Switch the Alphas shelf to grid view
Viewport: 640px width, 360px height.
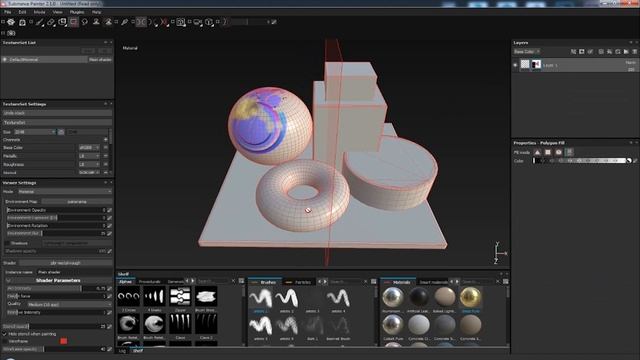point(241,281)
